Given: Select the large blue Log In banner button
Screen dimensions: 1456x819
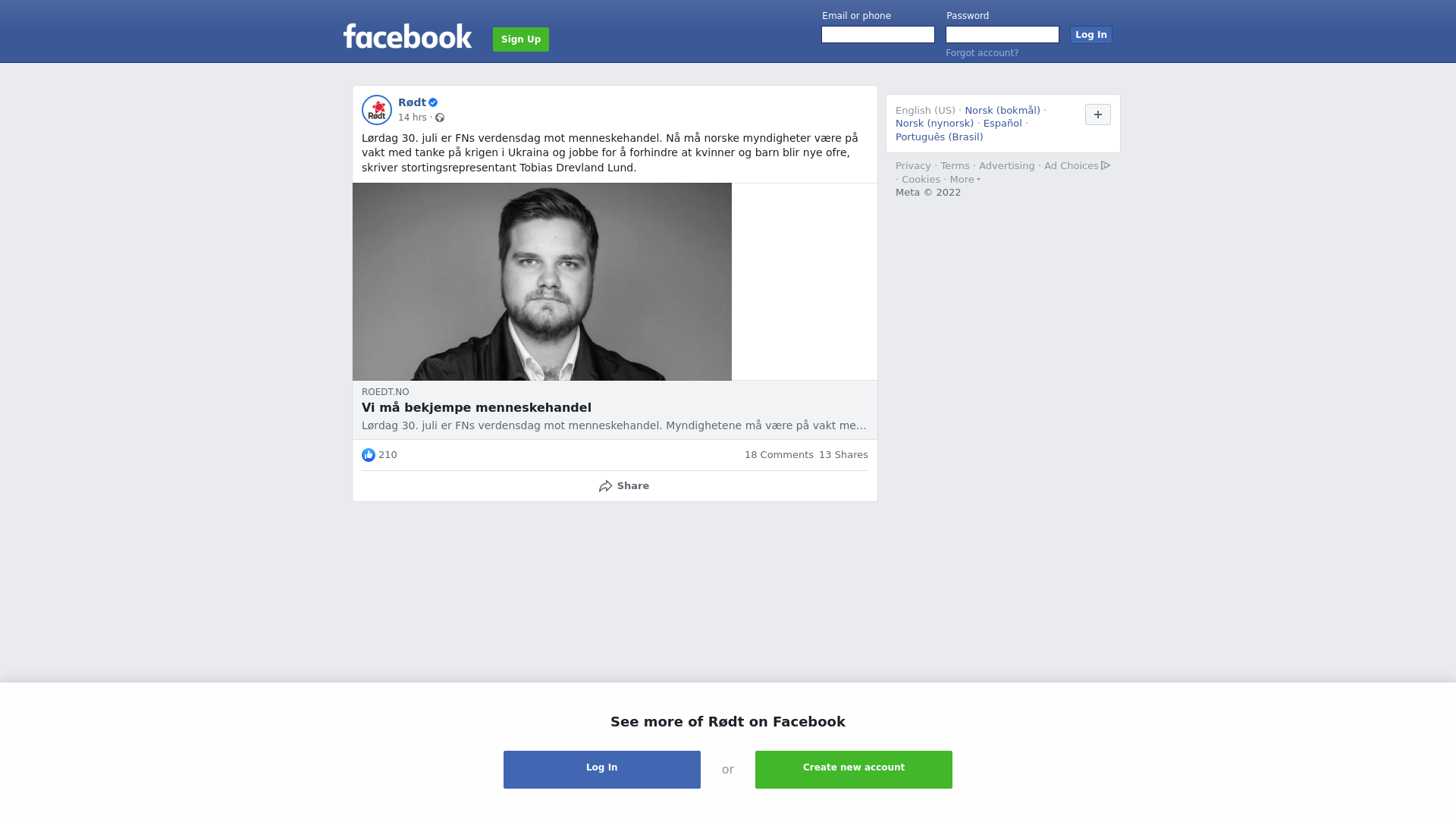Looking at the screenshot, I should (x=602, y=770).
